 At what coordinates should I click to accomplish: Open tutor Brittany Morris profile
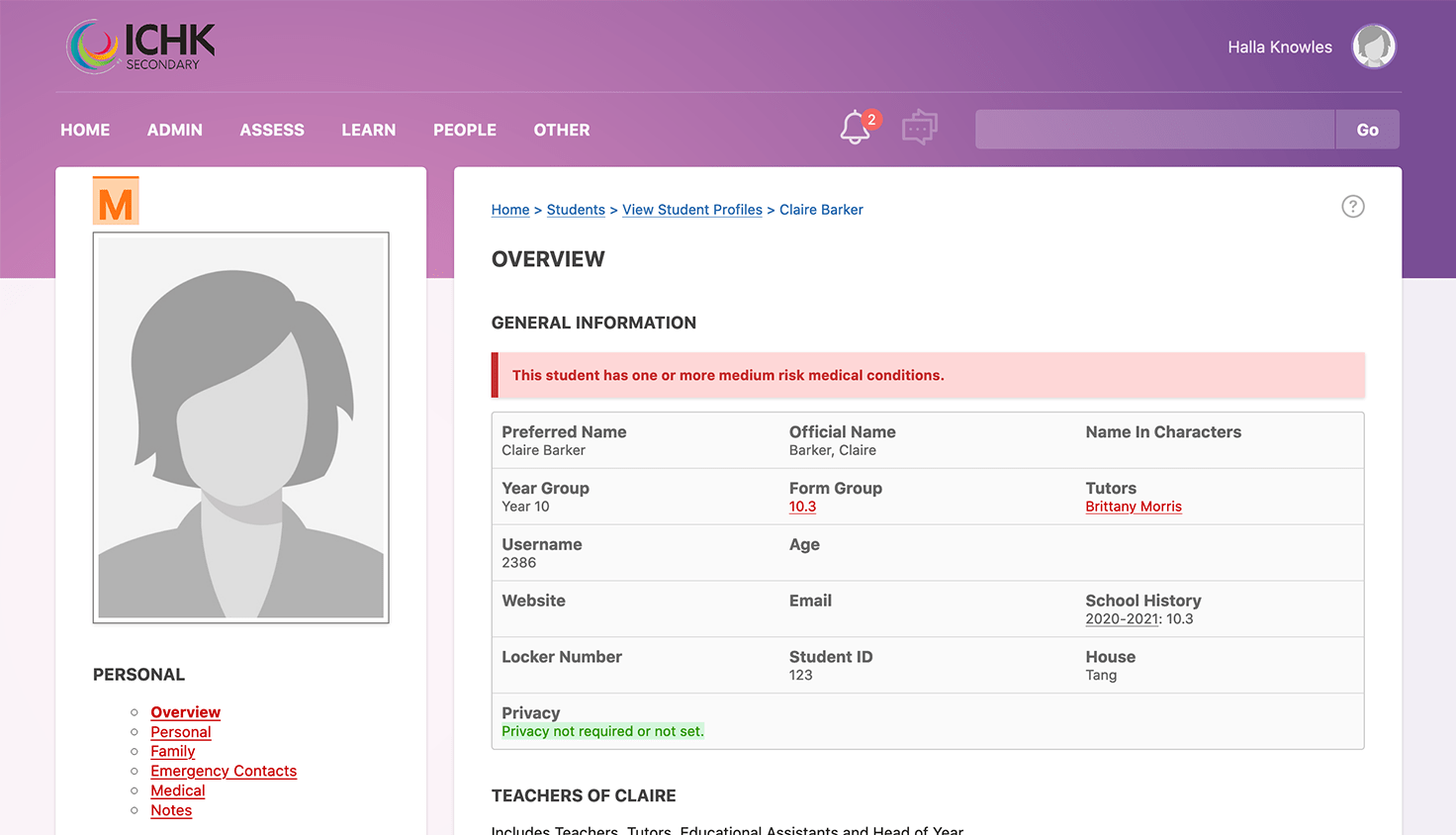point(1134,506)
